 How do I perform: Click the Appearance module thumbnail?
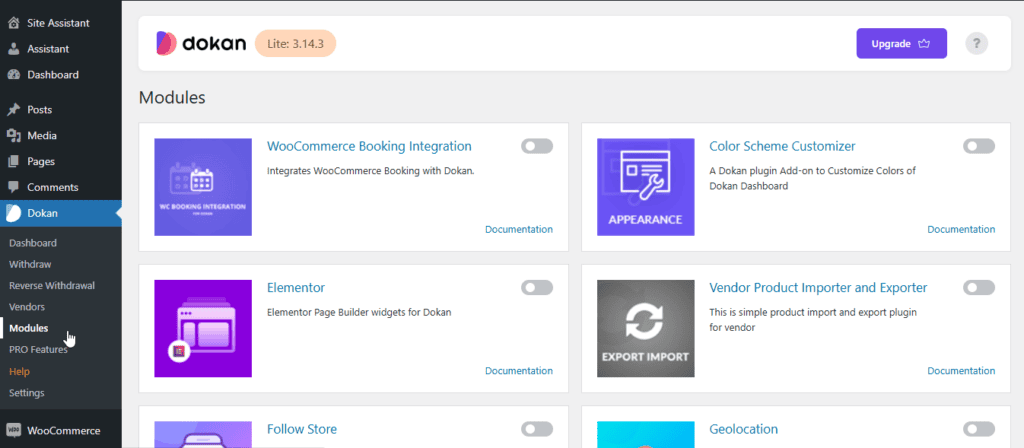(645, 187)
